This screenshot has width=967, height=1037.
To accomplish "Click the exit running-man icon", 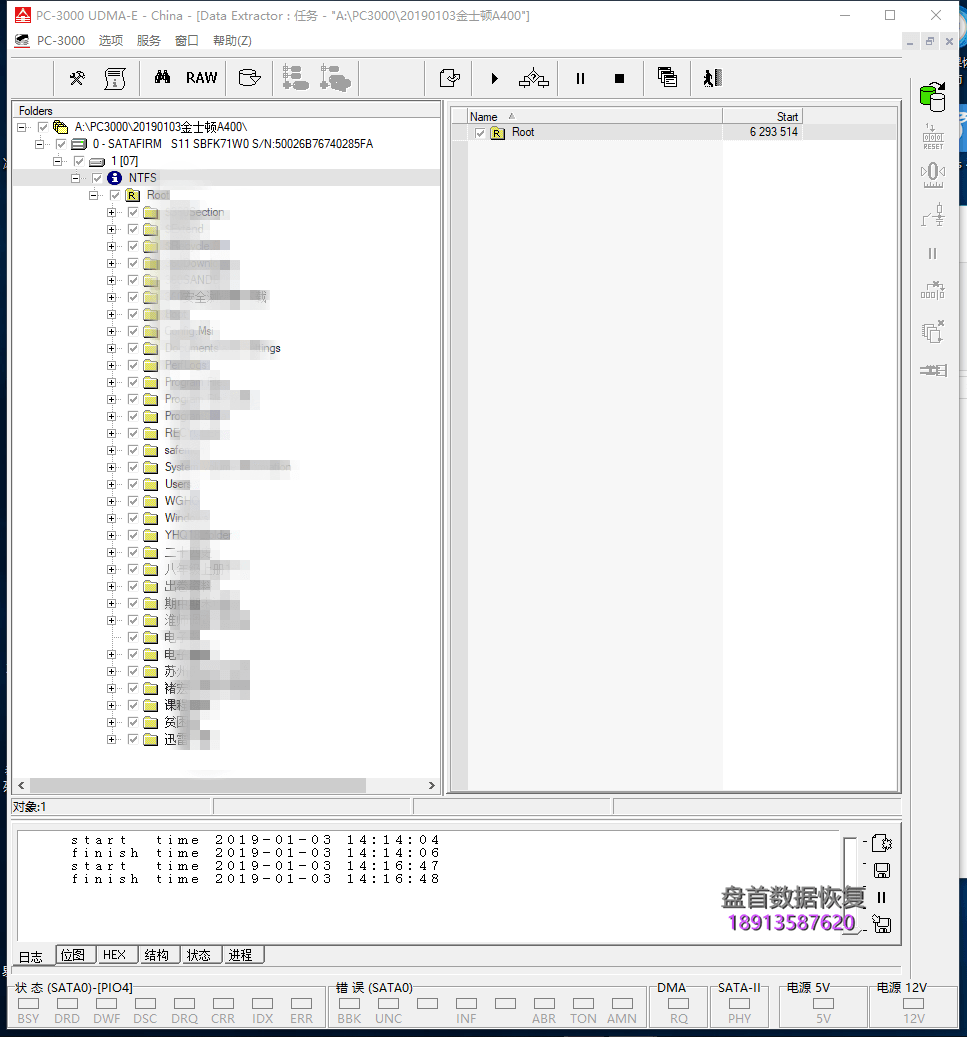I will (x=712, y=78).
